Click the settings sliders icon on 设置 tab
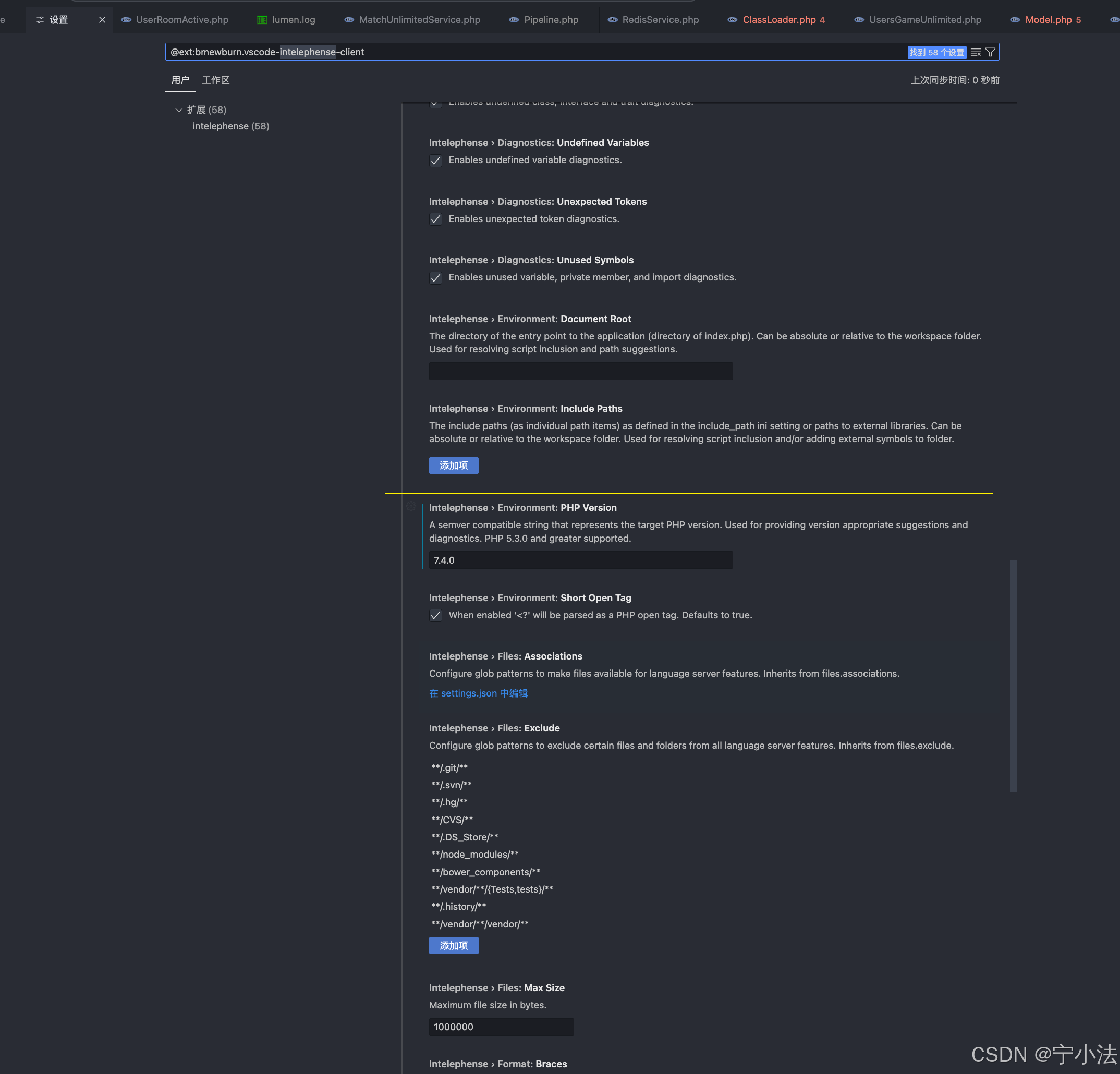The height and width of the screenshot is (1074, 1120). [x=40, y=19]
